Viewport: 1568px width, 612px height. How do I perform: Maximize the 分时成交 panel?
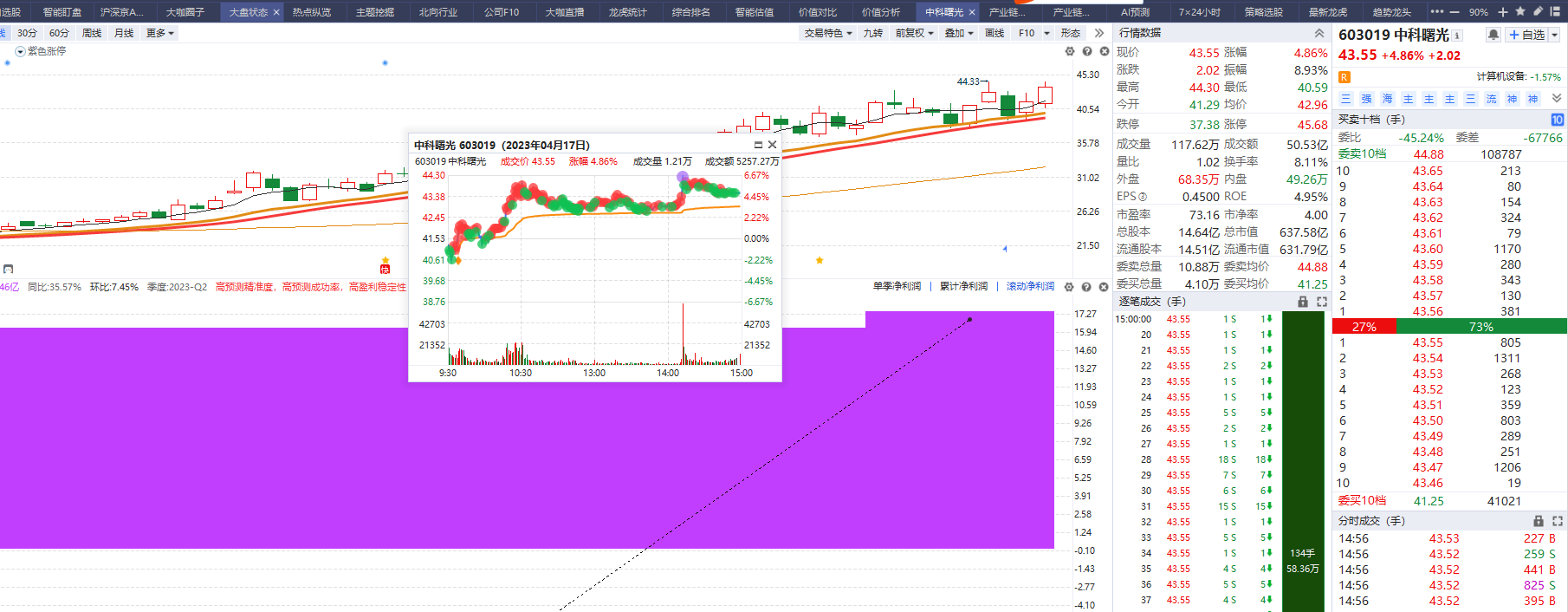tap(1558, 521)
